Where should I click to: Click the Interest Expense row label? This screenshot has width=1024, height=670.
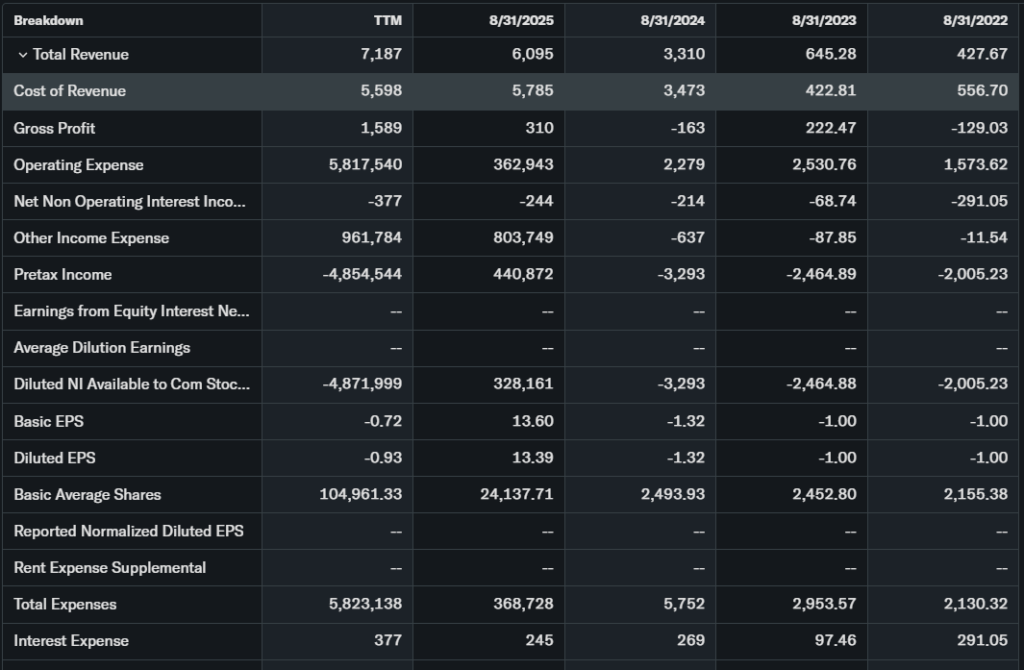71,640
